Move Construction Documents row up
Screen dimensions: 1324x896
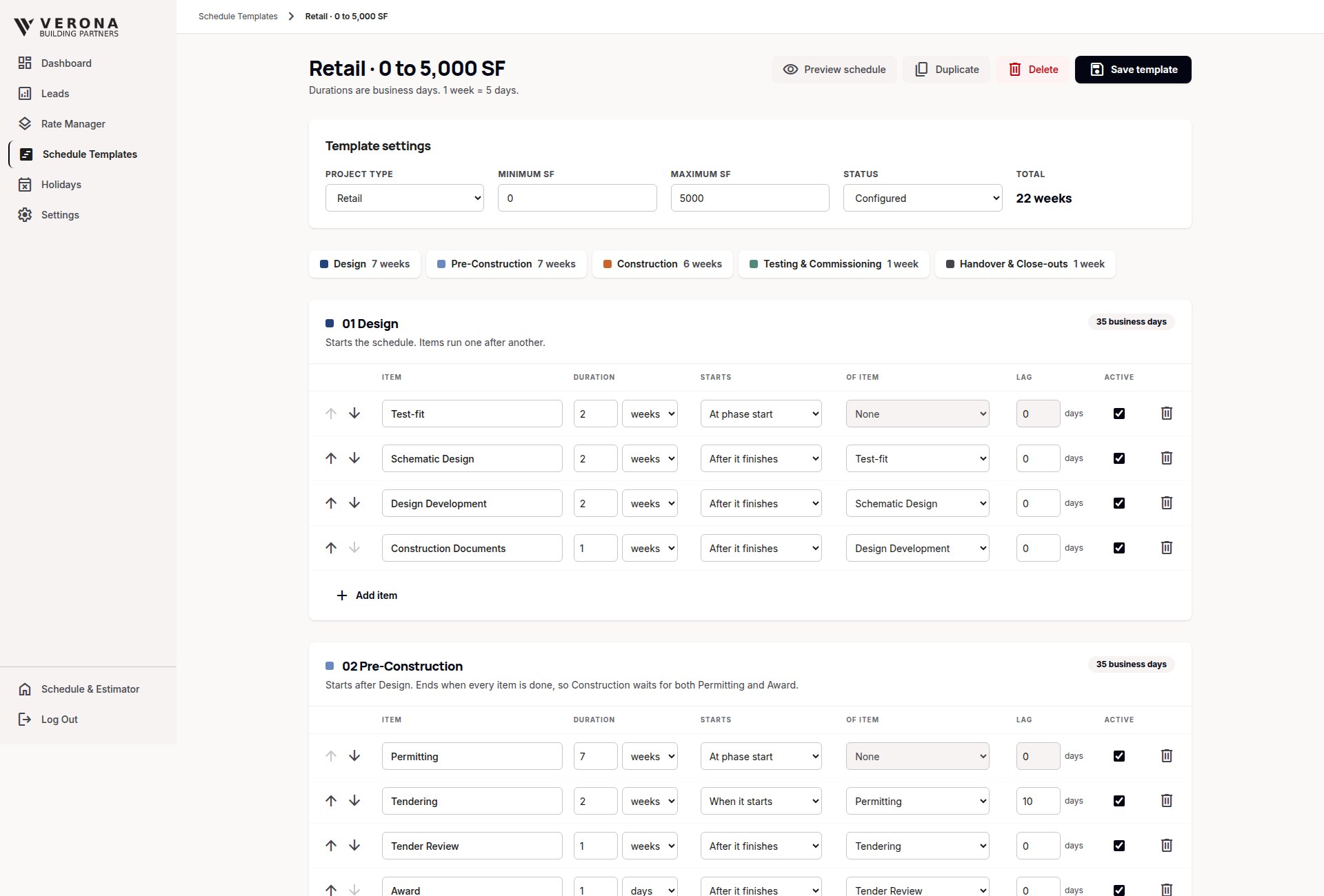[331, 548]
